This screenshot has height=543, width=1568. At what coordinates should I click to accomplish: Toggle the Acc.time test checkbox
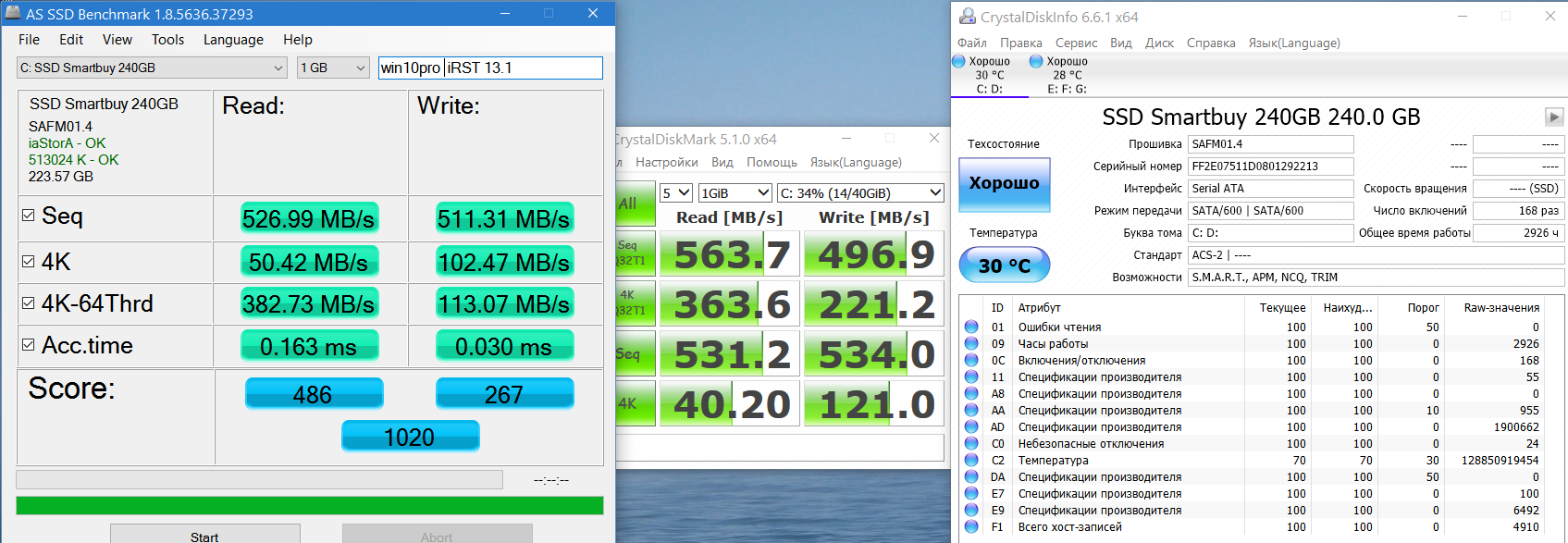coord(28,345)
